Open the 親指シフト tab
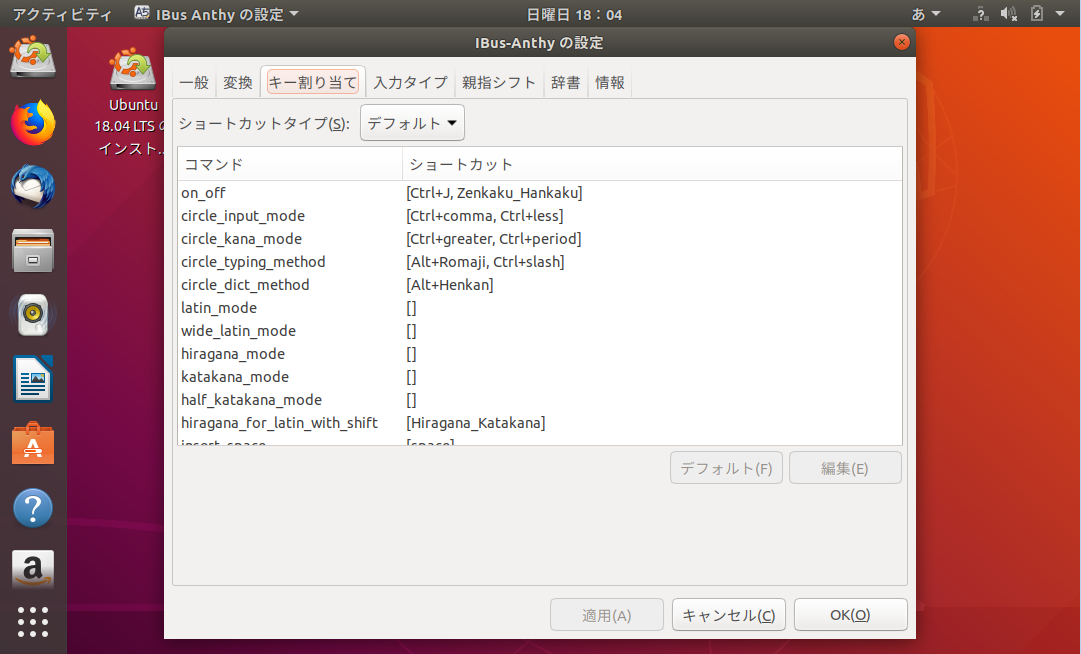 (x=499, y=83)
